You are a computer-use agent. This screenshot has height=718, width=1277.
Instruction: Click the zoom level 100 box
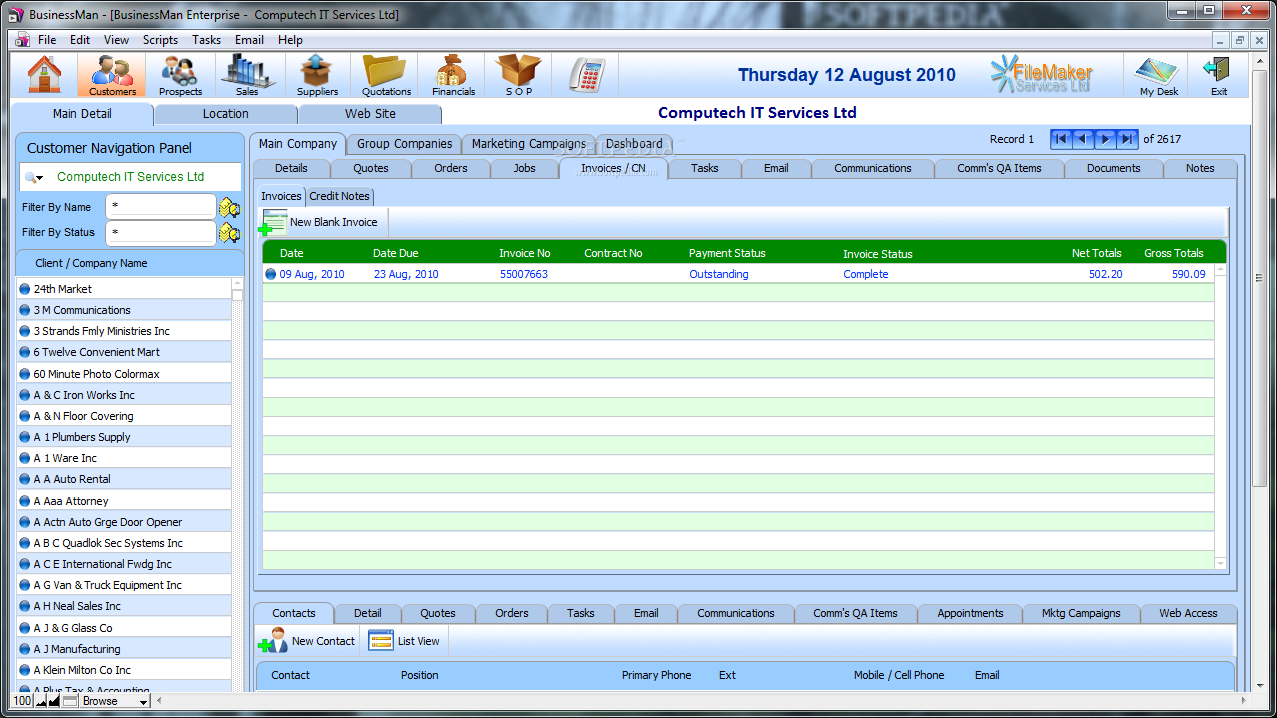click(22, 701)
